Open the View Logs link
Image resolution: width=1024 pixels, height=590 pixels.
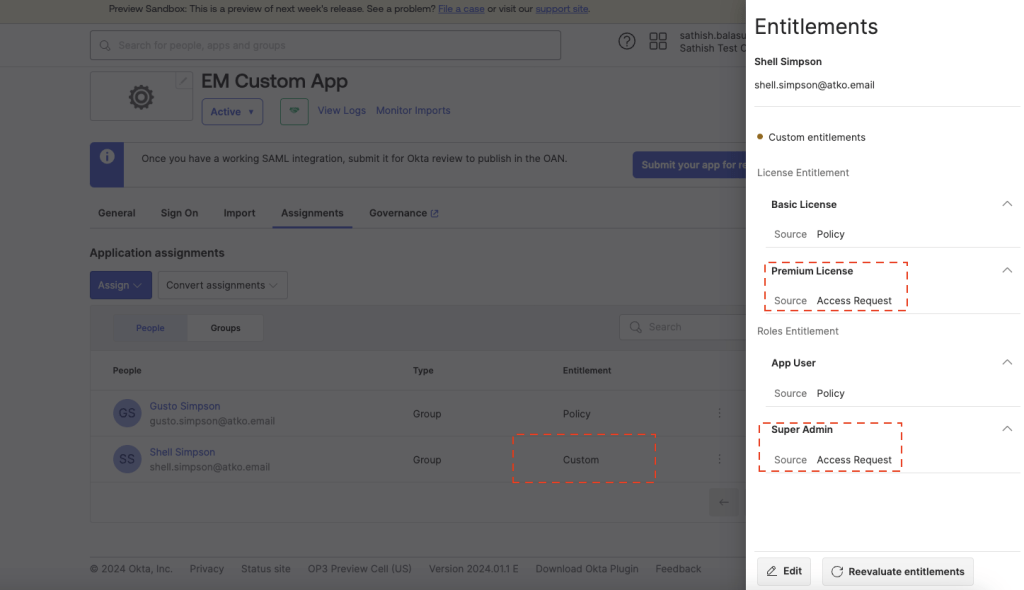(341, 111)
